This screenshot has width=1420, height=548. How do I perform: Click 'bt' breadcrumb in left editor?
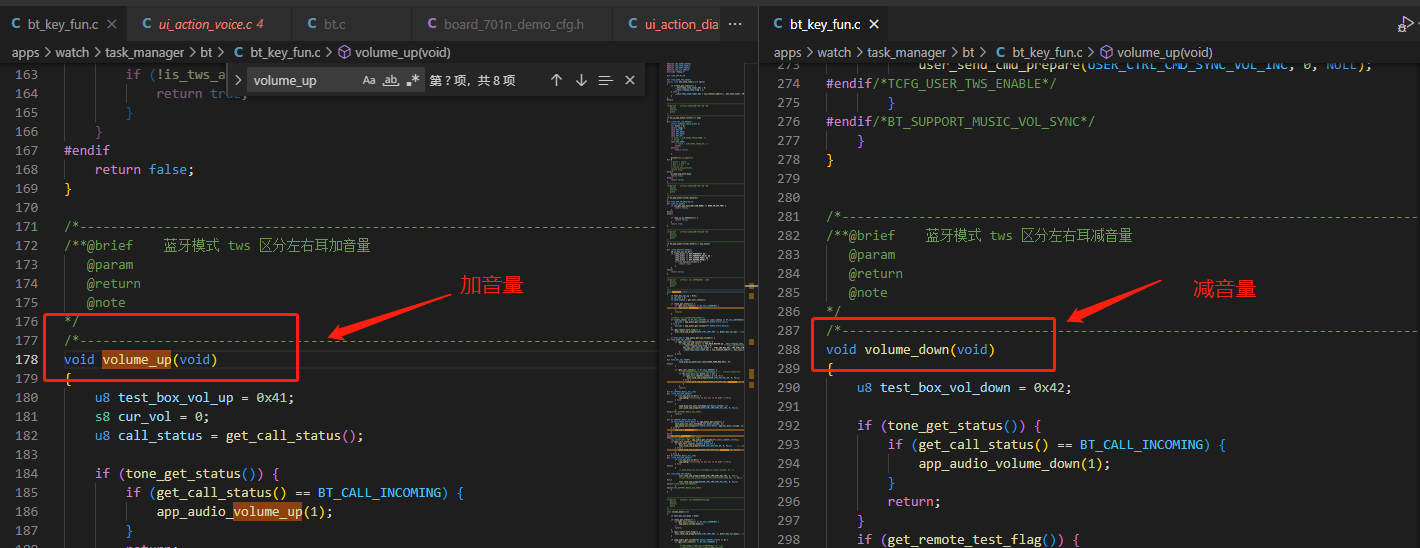pos(207,52)
